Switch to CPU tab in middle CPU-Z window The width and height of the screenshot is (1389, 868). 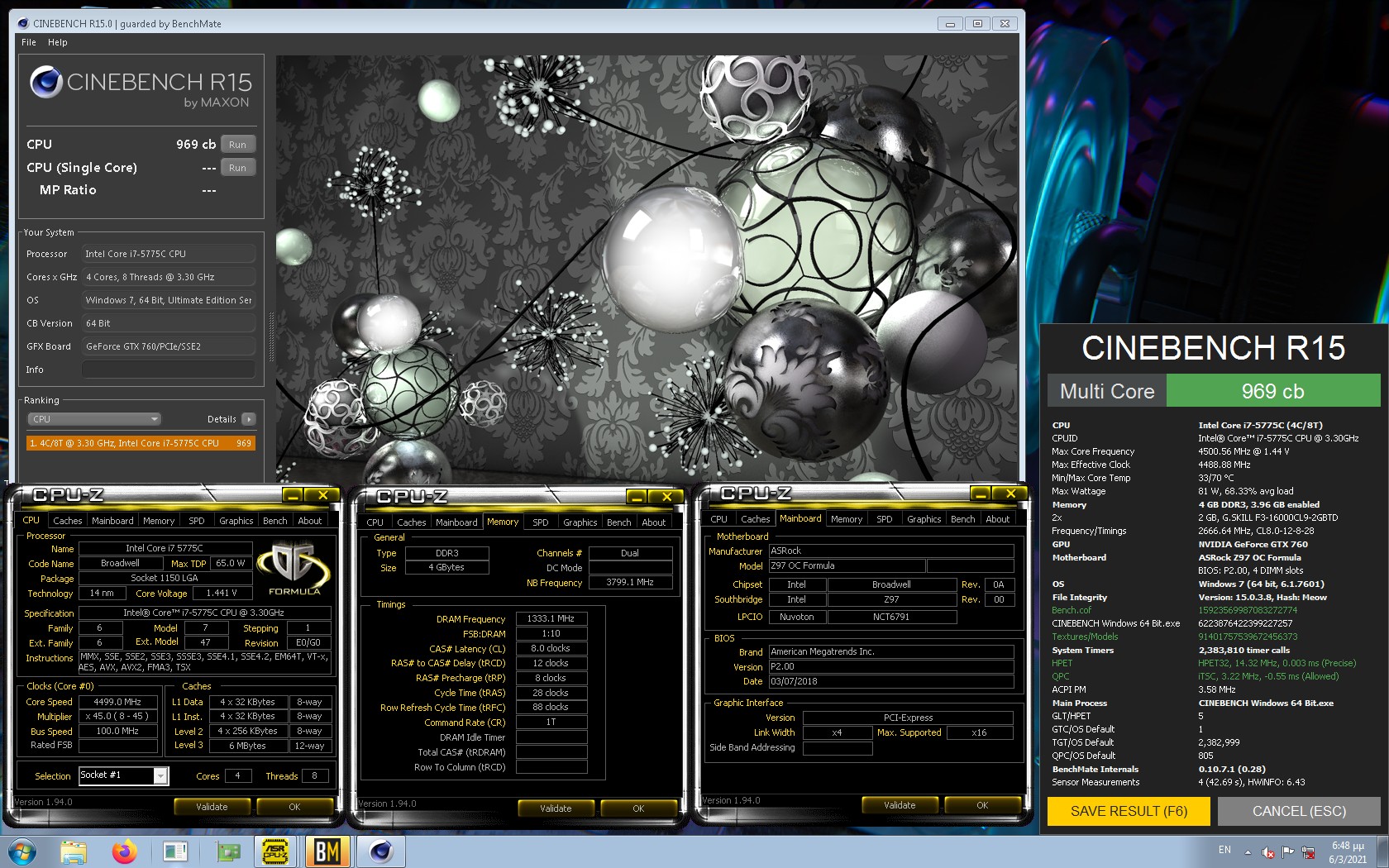pyautogui.click(x=375, y=522)
